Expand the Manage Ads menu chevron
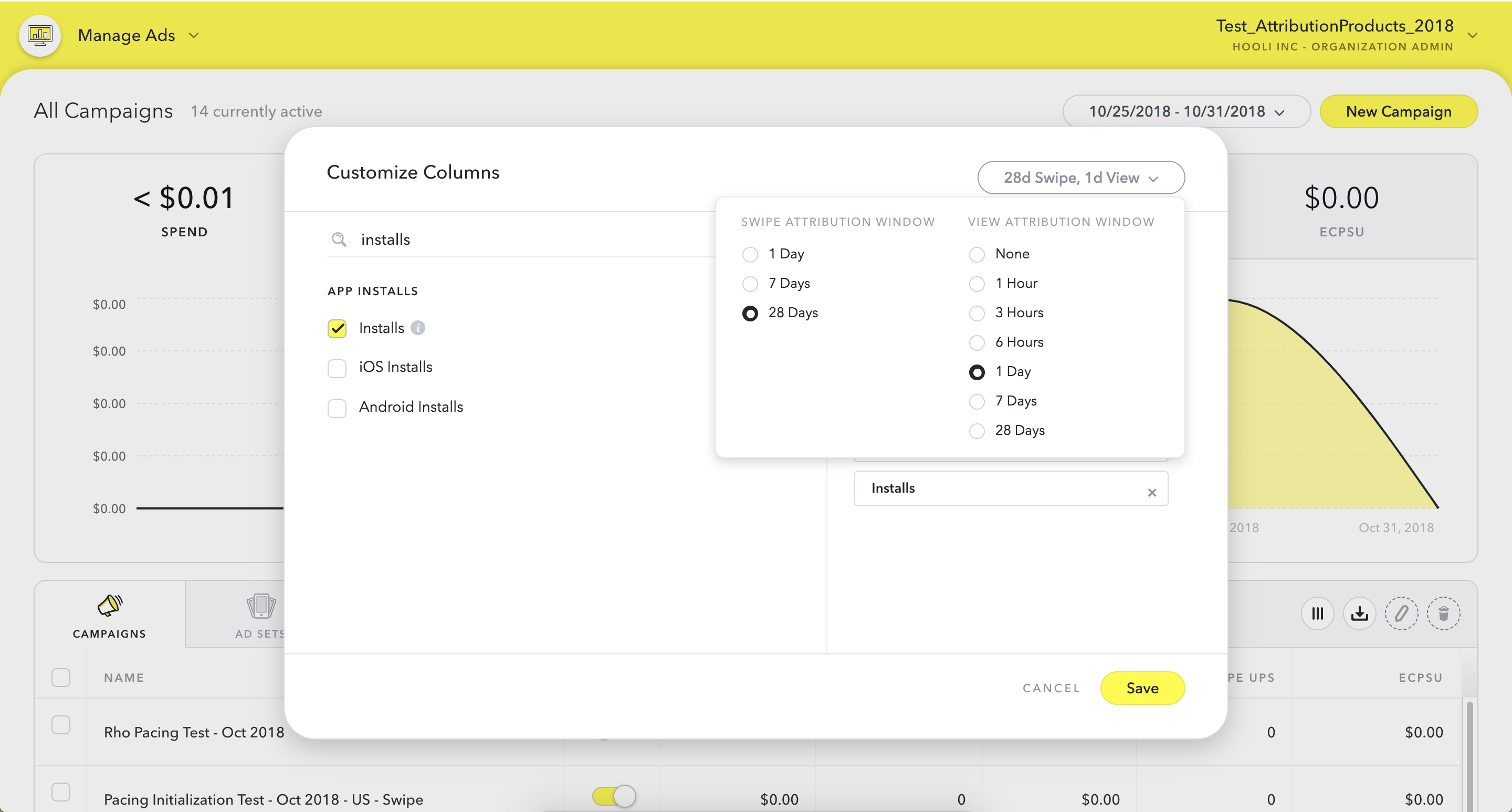This screenshot has width=1512, height=812. click(193, 35)
